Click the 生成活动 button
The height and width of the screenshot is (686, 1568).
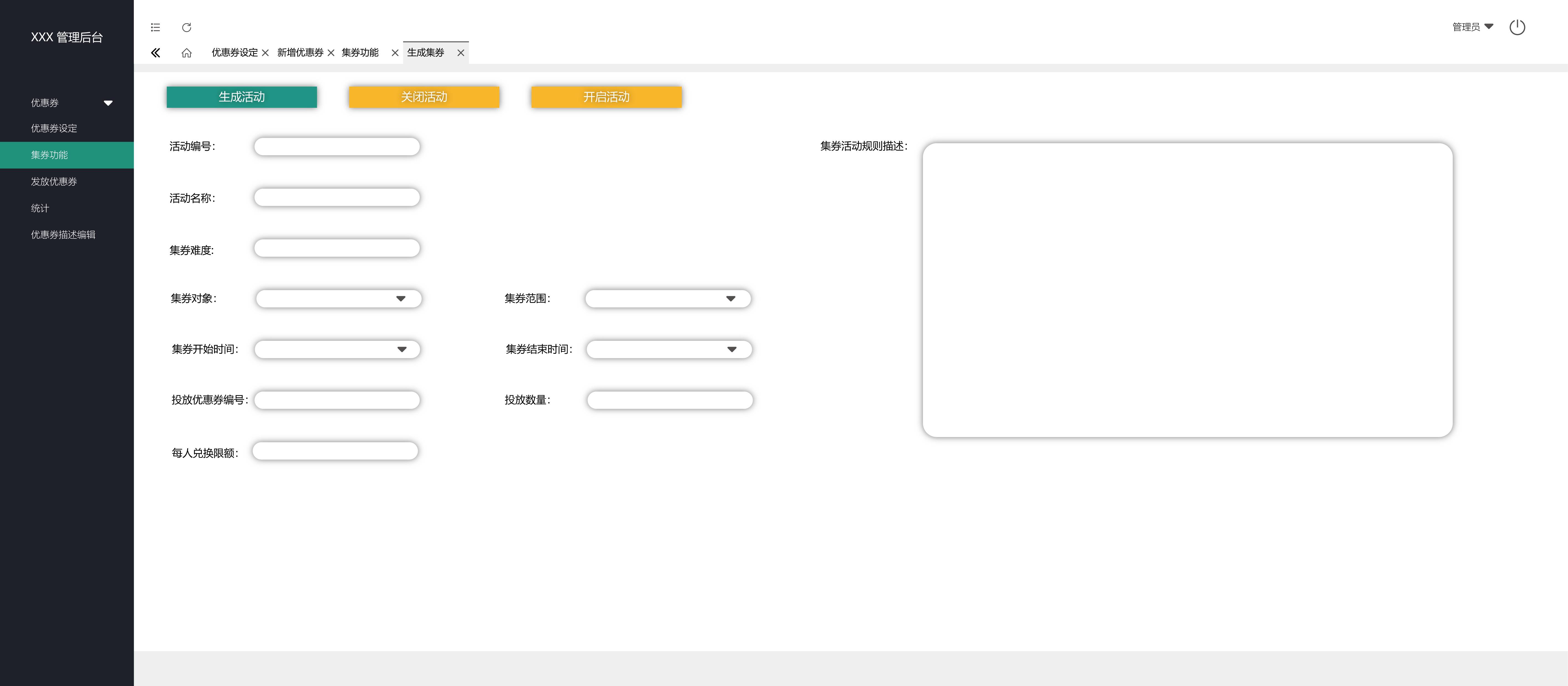(x=242, y=97)
